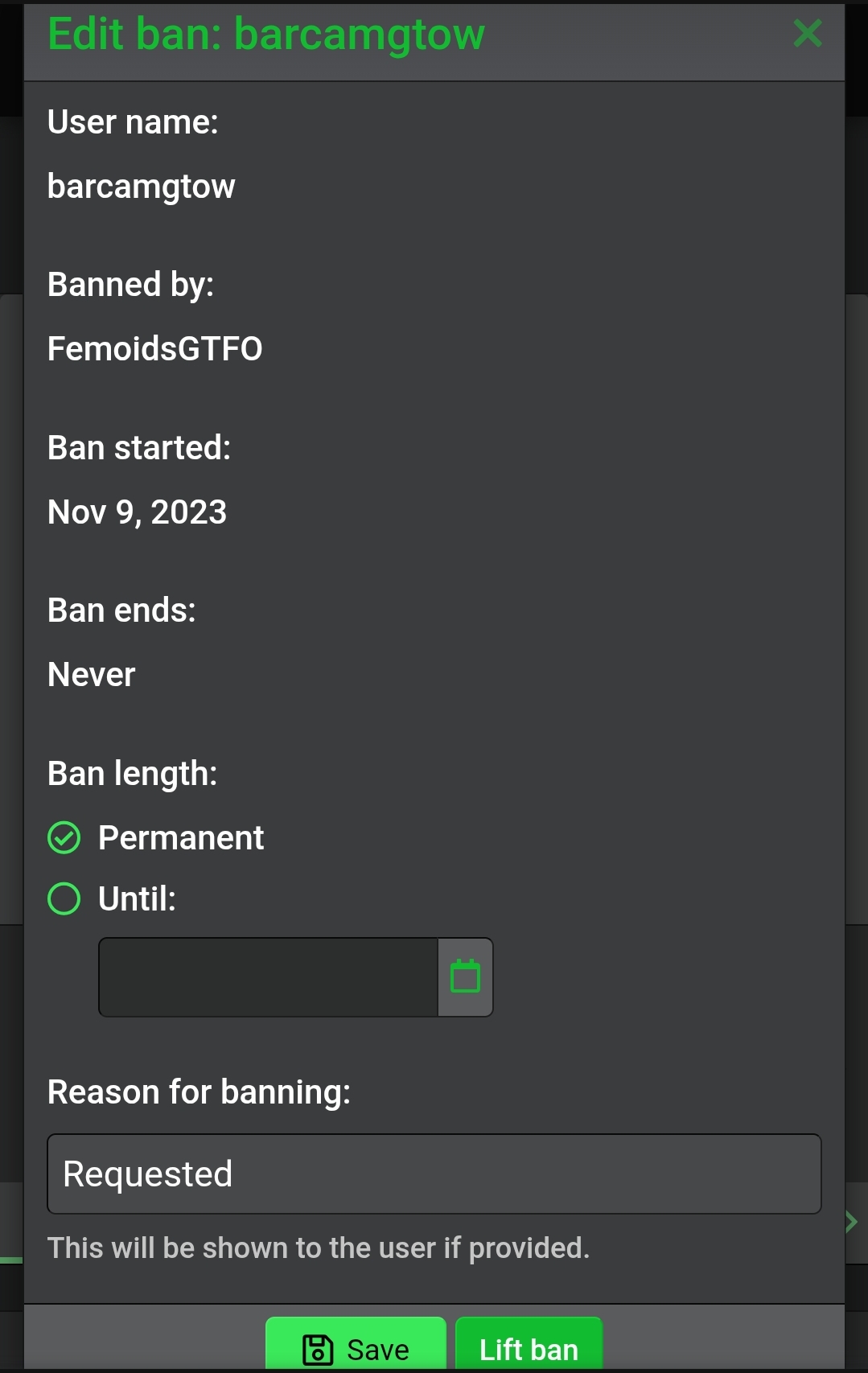Image resolution: width=868 pixels, height=1373 pixels.
Task: Click the moderator name FemoidsGTFO
Action: (155, 349)
